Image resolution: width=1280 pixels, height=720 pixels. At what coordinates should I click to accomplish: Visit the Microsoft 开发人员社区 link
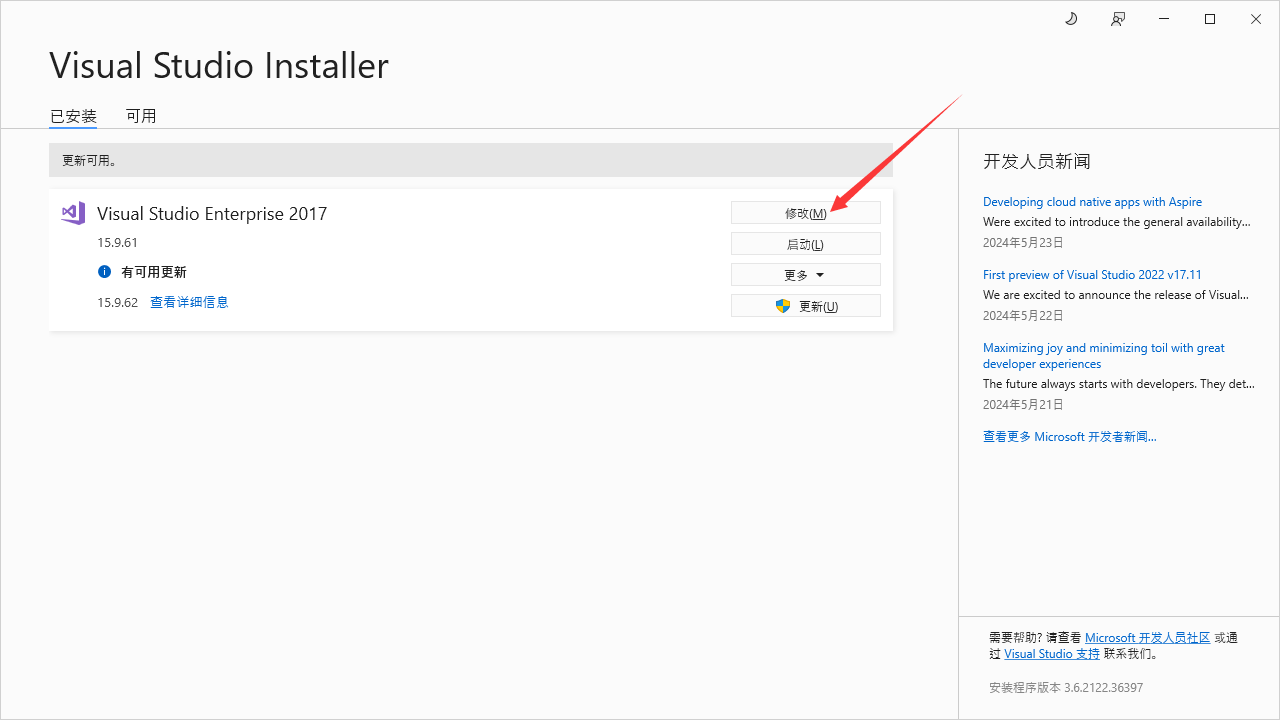point(1147,638)
